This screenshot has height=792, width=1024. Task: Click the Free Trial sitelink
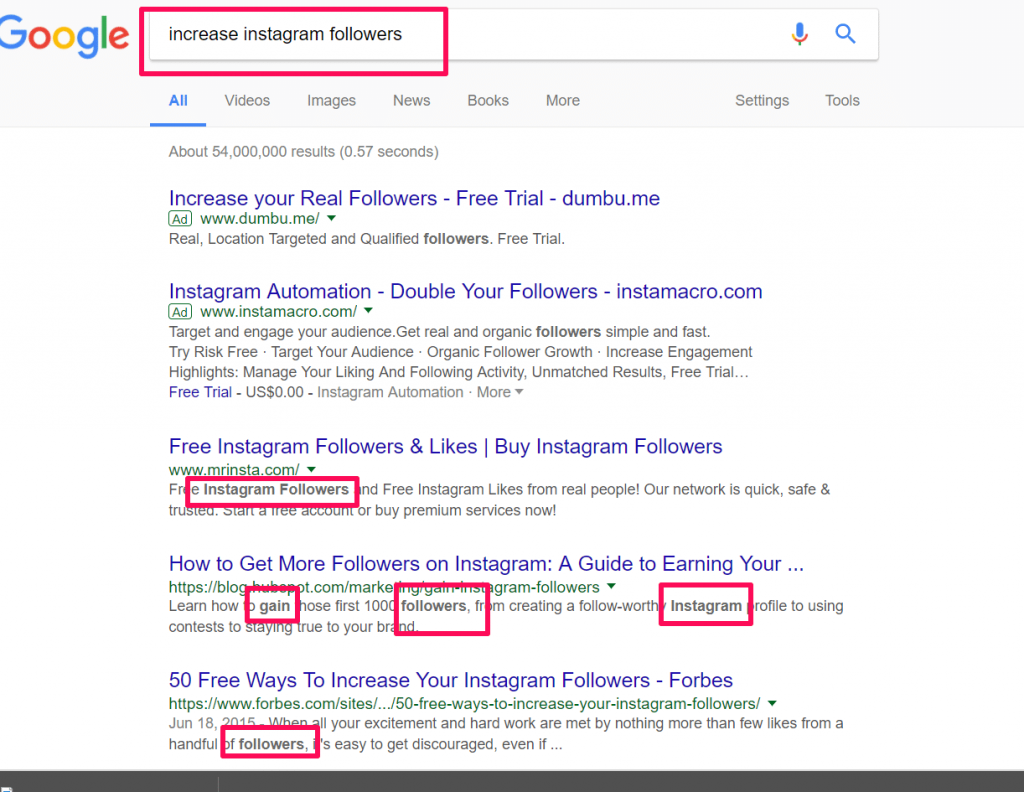pos(200,392)
